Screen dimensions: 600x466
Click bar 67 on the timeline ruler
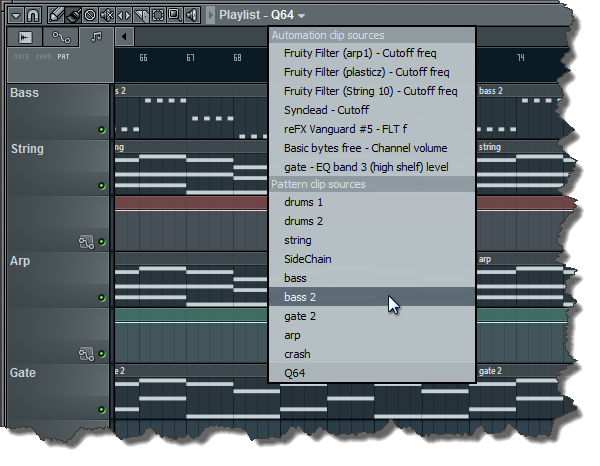(x=190, y=58)
